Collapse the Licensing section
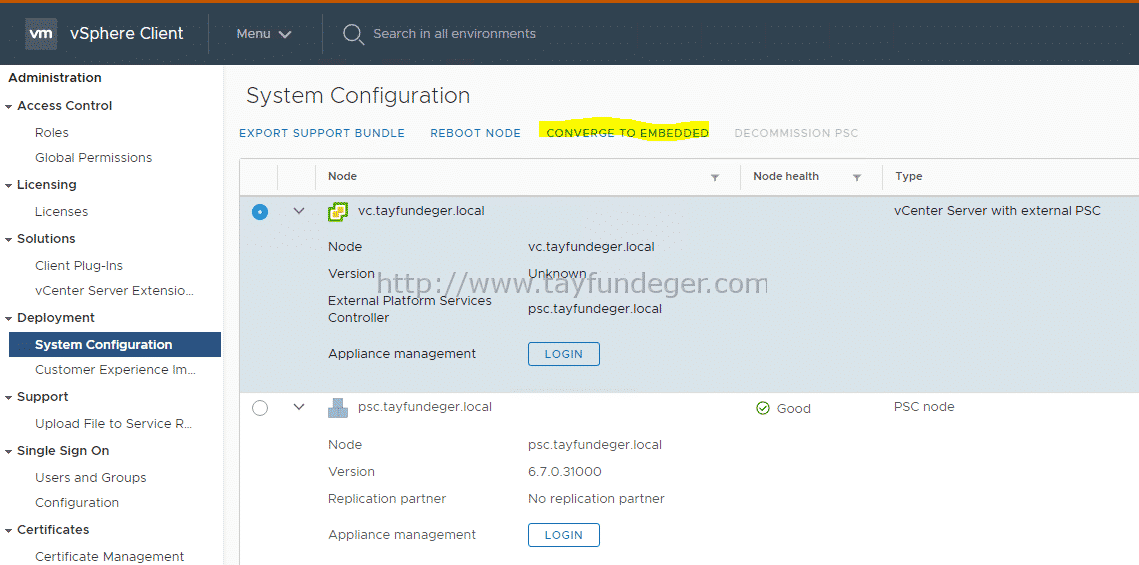This screenshot has height=565, width=1139. click(x=9, y=186)
